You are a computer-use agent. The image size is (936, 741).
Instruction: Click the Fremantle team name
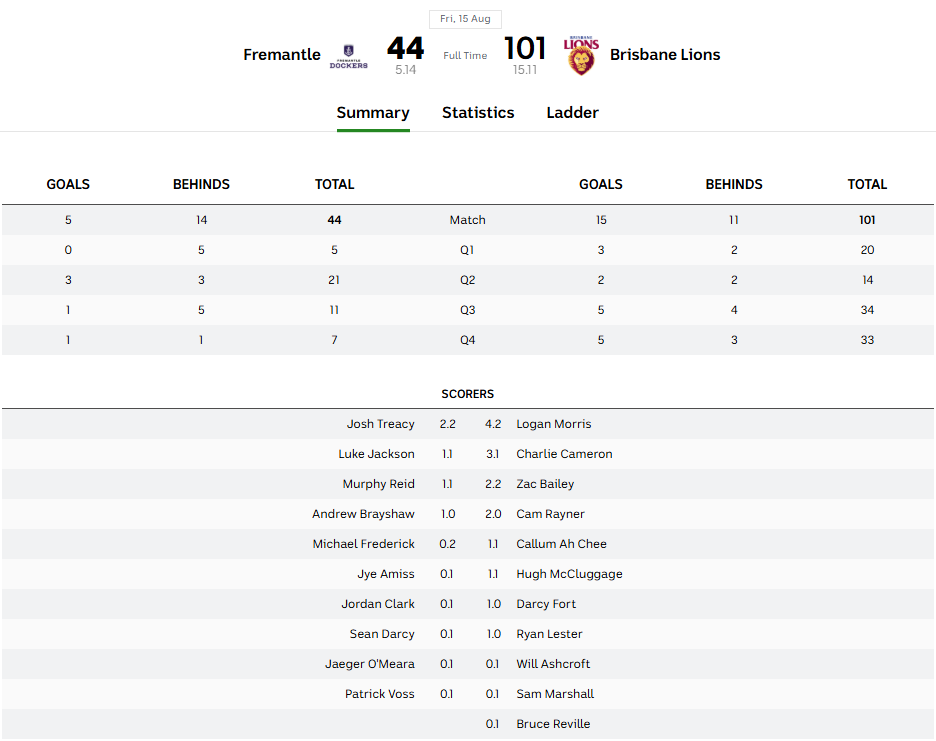pyautogui.click(x=282, y=55)
